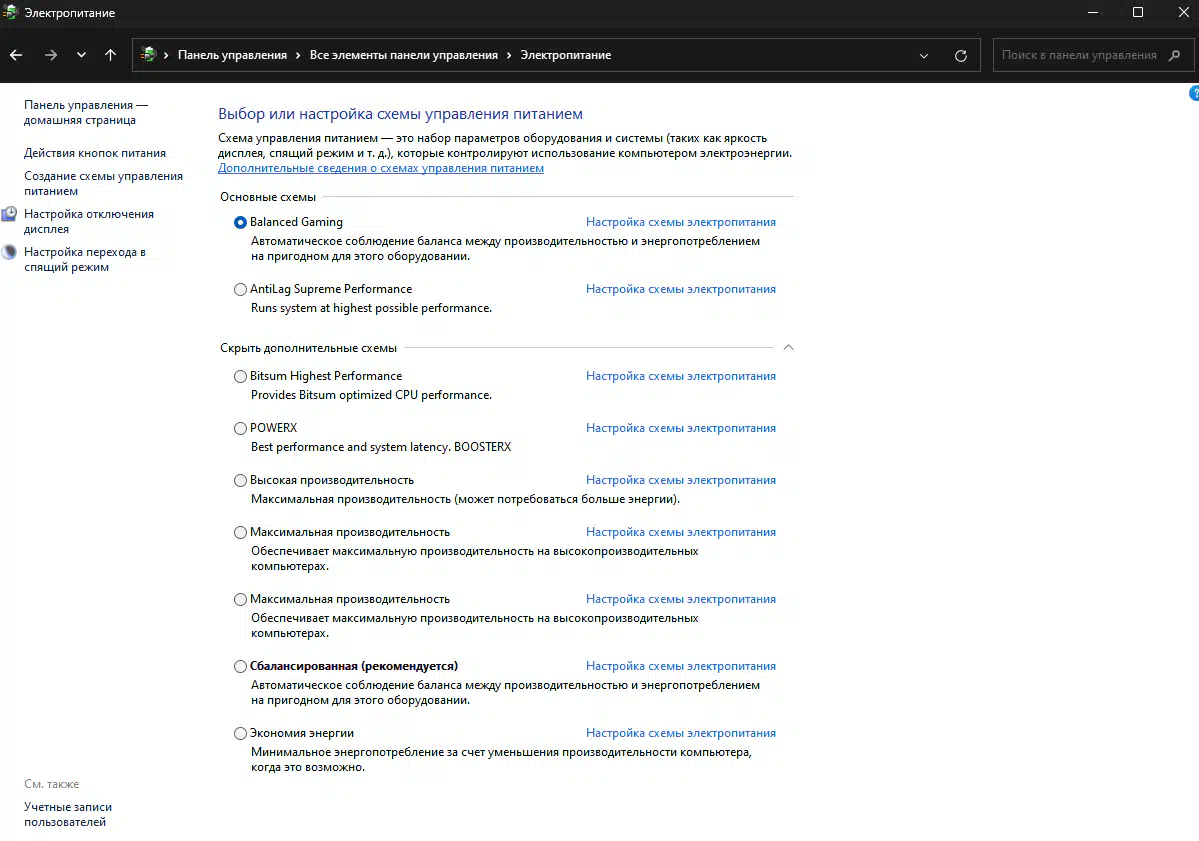Click the search magnifier icon

click(1175, 55)
